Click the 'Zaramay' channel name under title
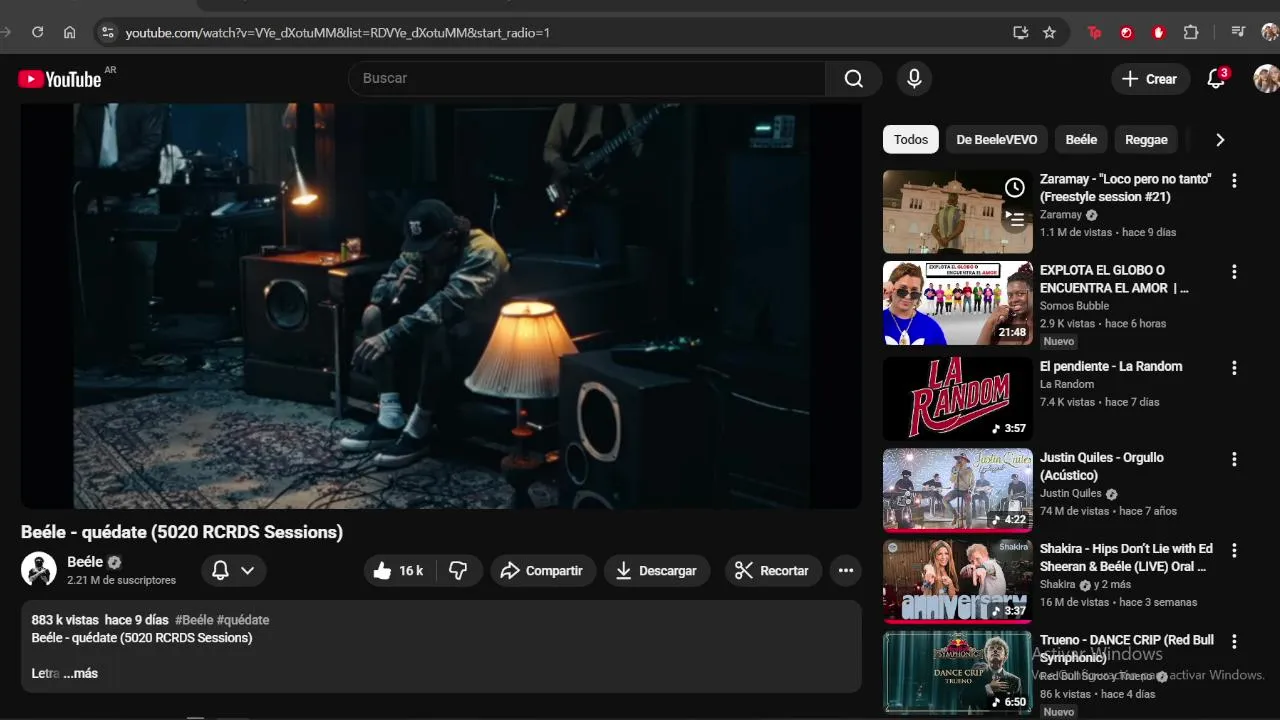The width and height of the screenshot is (1280, 720). tap(1061, 215)
